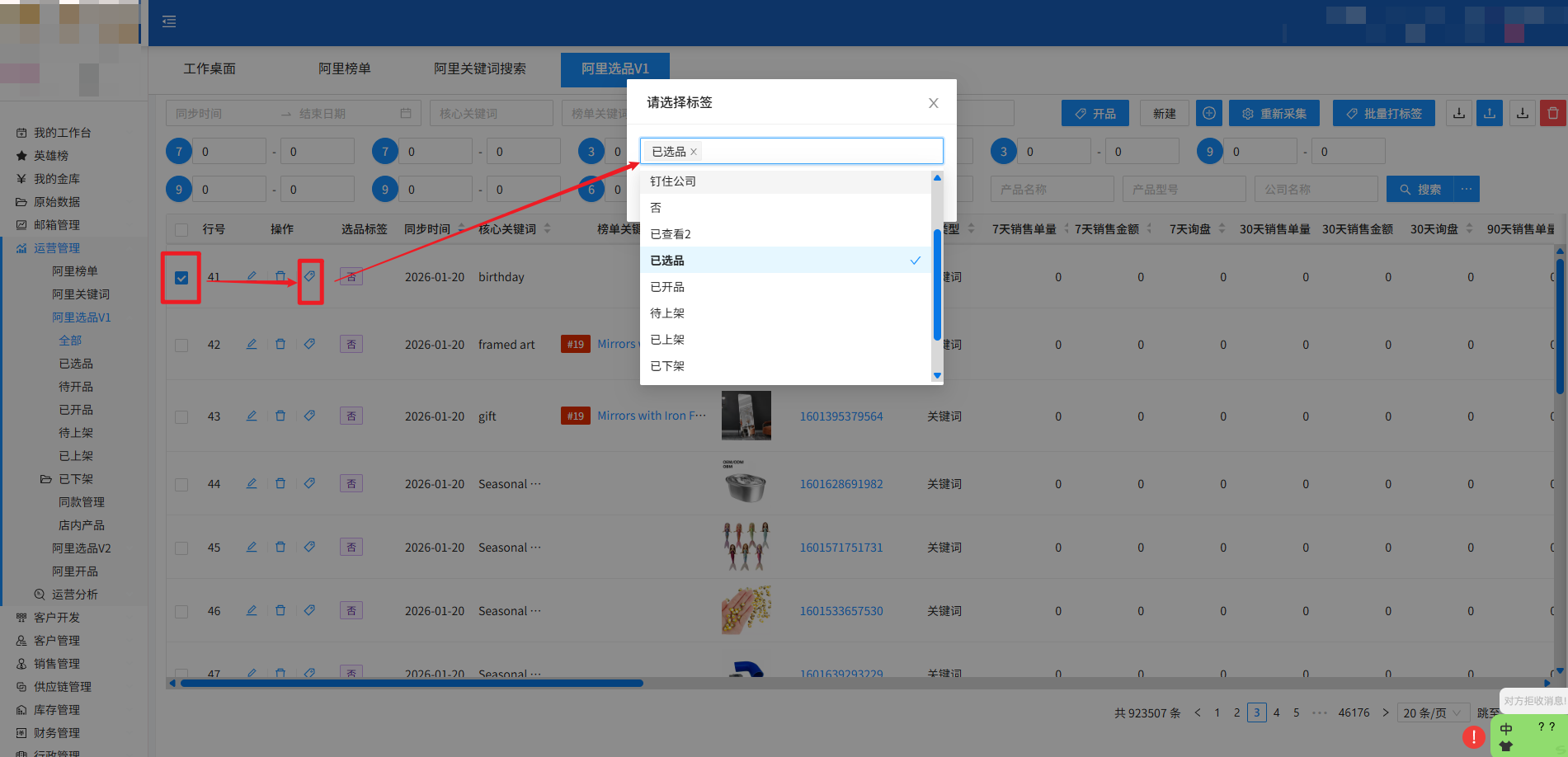Pick 钉住公司 in the tag options list

[785, 181]
